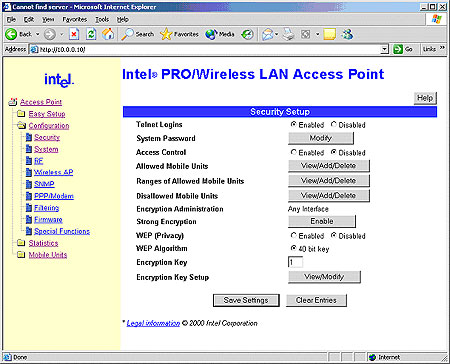This screenshot has width=450, height=364.
Task: Click the Statistics folder icon
Action: pyautogui.click(x=21, y=243)
